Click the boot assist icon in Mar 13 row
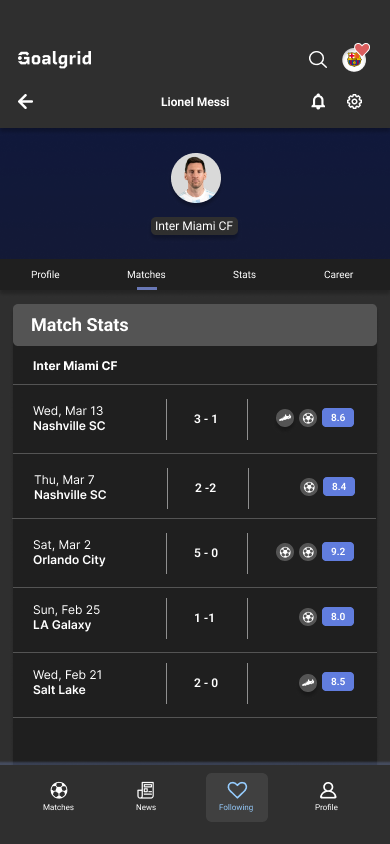The image size is (390, 844). (x=285, y=418)
